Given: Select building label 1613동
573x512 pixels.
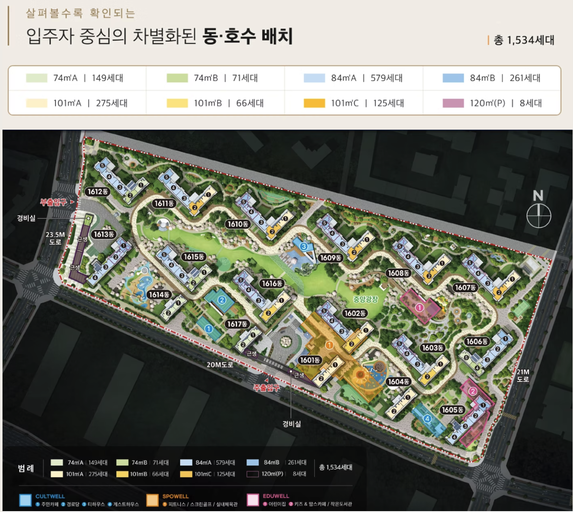Looking at the screenshot, I should click(x=104, y=234).
